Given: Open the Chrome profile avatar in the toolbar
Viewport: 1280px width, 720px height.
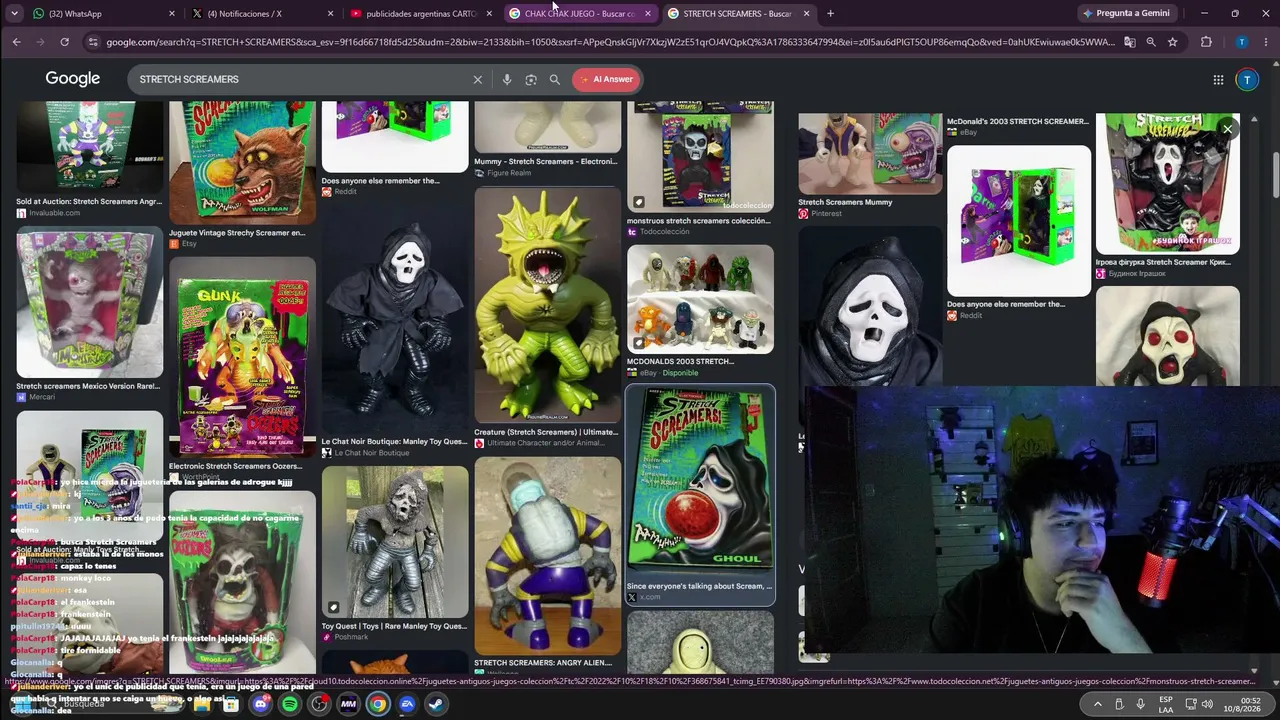Looking at the screenshot, I should (x=1241, y=42).
